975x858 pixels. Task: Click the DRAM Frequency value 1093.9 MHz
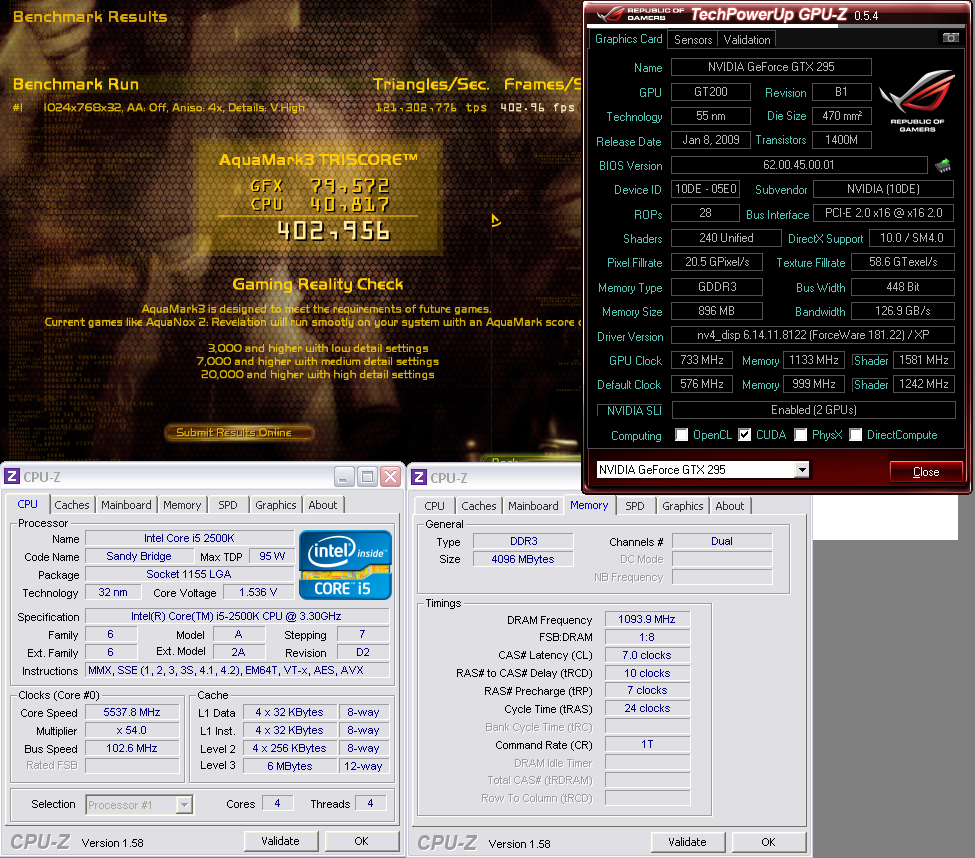(x=647, y=619)
